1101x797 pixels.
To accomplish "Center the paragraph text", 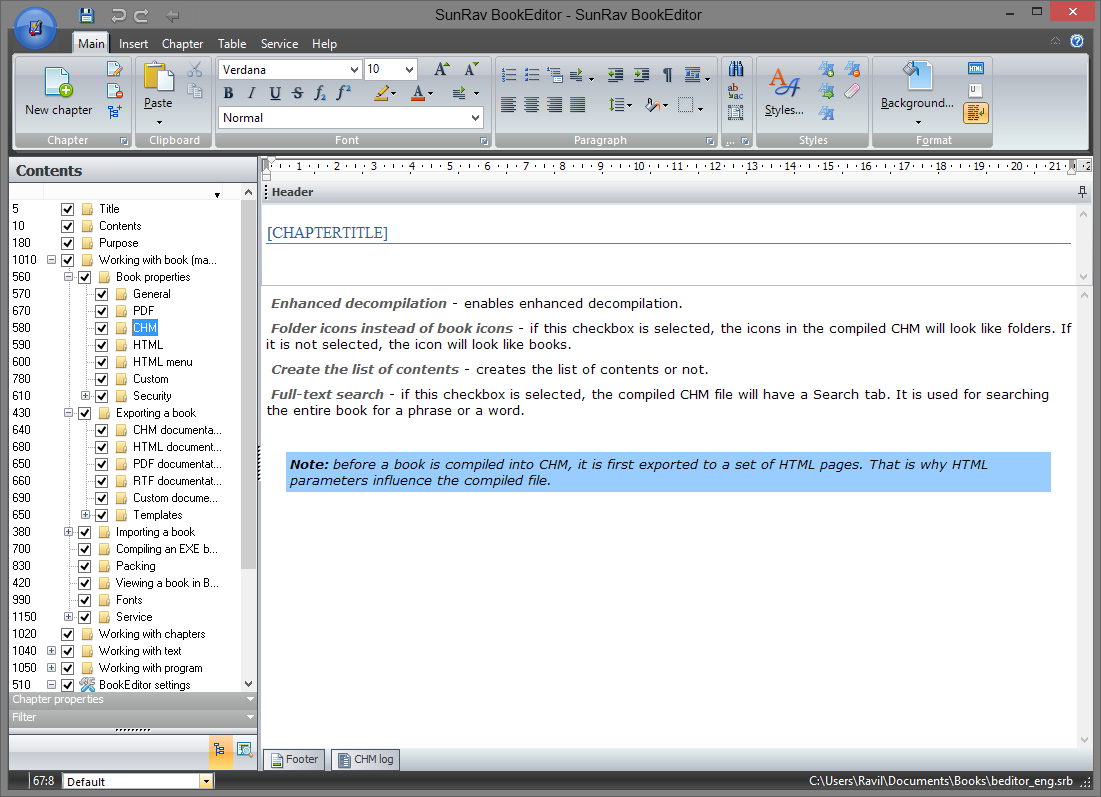I will [532, 105].
